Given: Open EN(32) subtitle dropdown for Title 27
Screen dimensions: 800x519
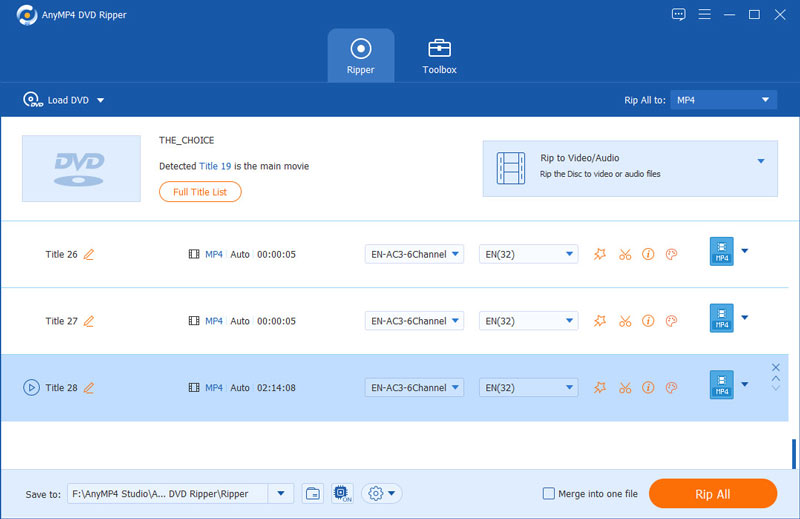Looking at the screenshot, I should (528, 321).
